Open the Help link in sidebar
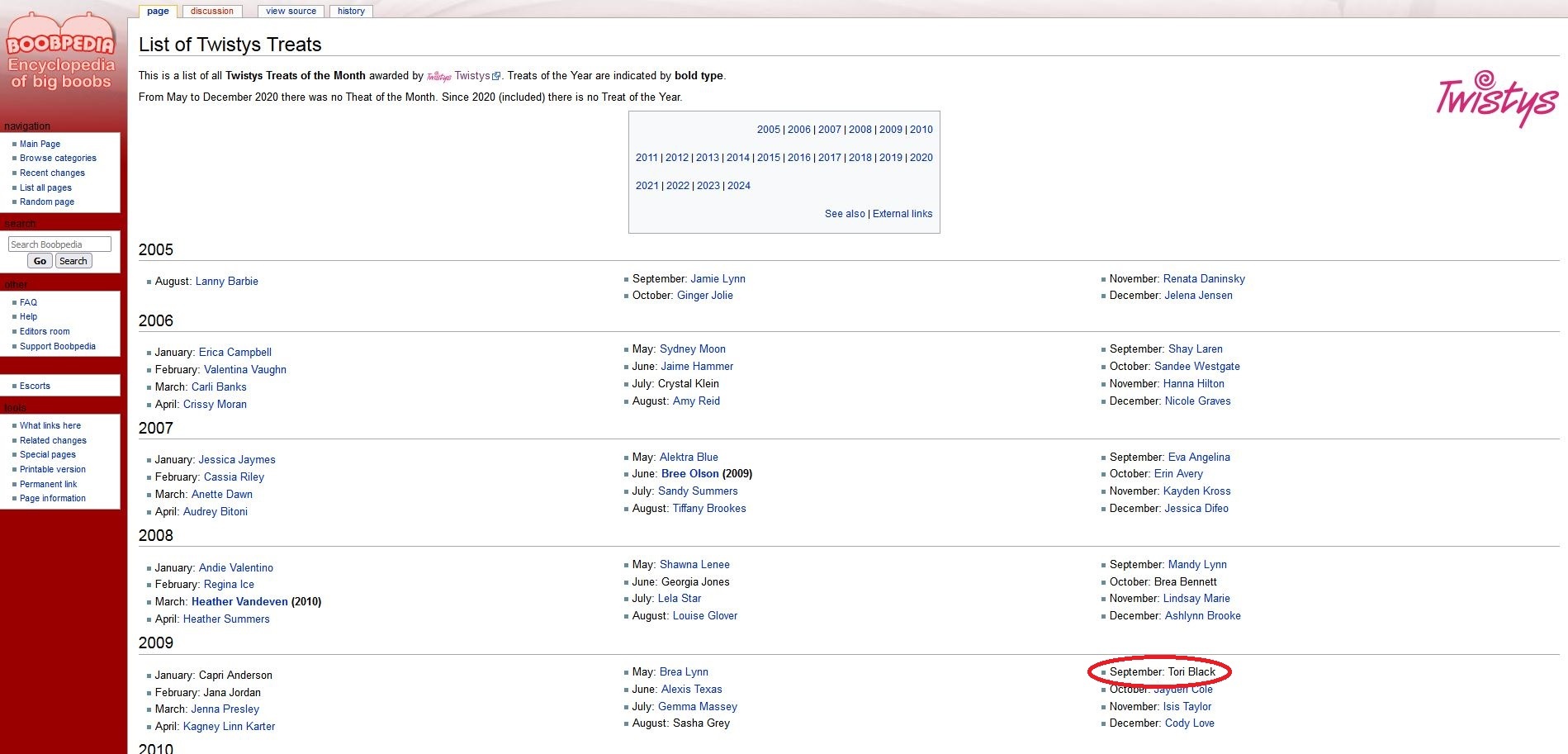Screen dimensions: 1568x754 (28, 316)
